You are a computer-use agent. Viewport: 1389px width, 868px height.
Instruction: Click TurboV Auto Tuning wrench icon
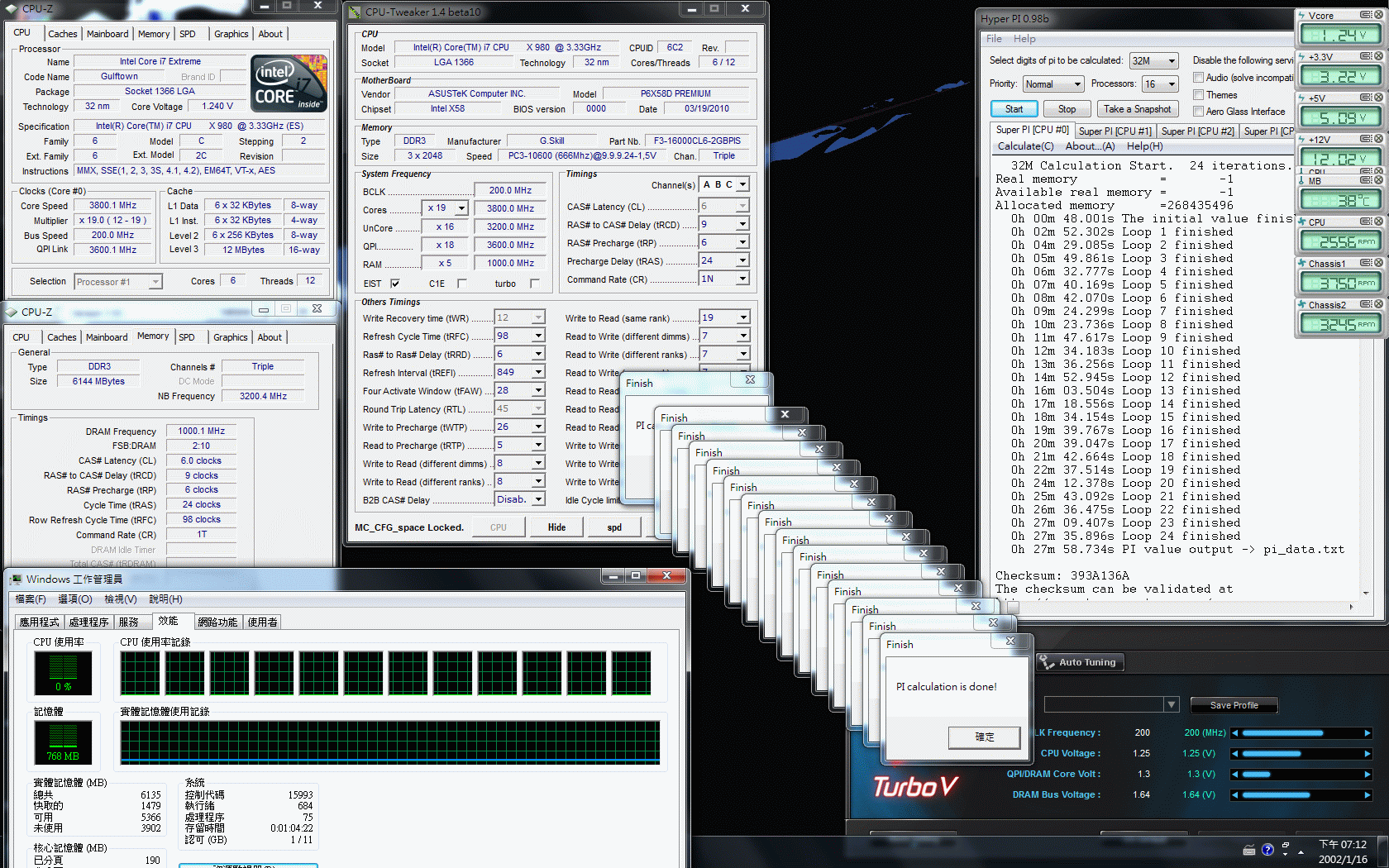[x=1047, y=662]
